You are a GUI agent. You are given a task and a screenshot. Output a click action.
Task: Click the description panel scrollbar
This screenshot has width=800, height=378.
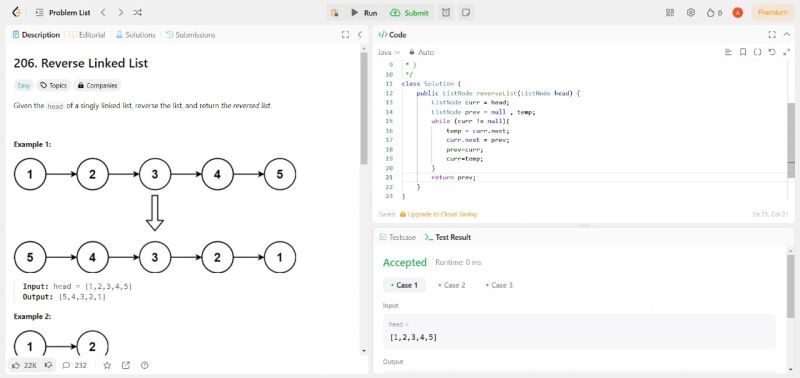[364, 108]
